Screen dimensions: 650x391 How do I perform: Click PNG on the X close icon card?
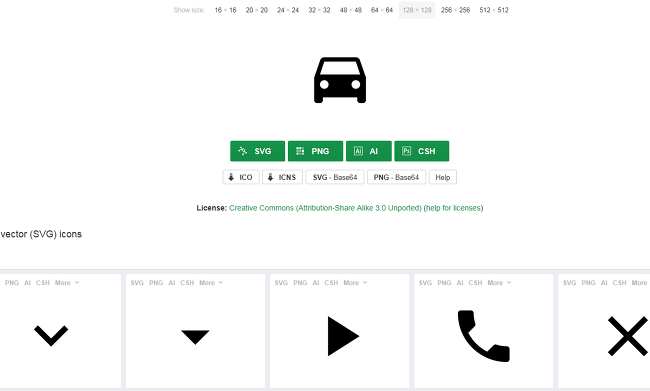pyautogui.click(x=589, y=283)
